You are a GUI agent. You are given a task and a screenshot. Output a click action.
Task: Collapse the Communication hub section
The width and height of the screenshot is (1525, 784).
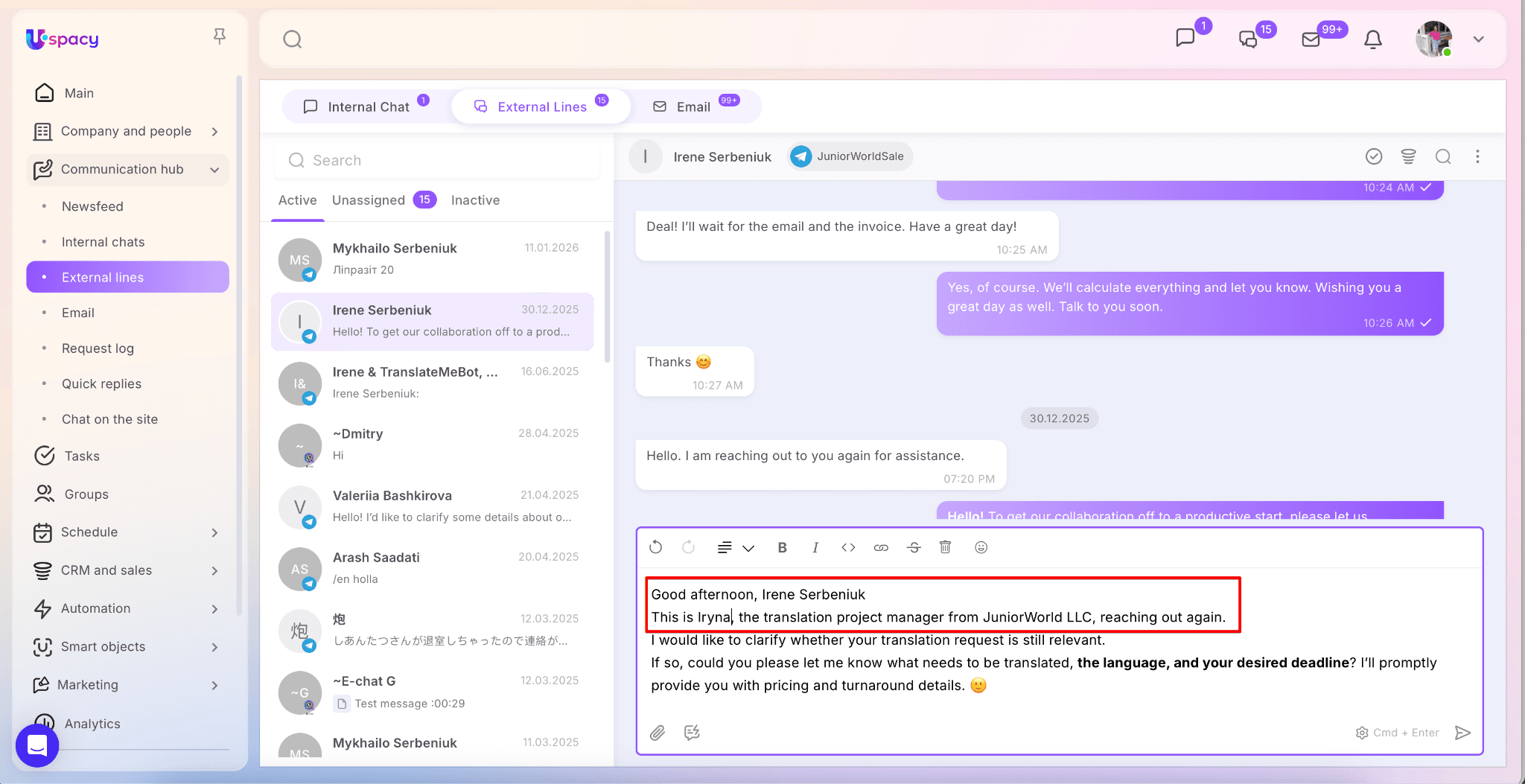(x=214, y=170)
